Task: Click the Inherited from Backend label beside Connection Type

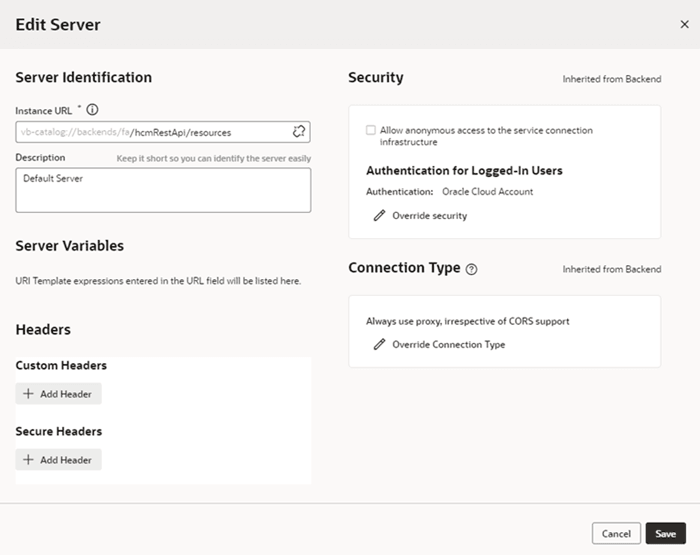Action: click(x=611, y=269)
